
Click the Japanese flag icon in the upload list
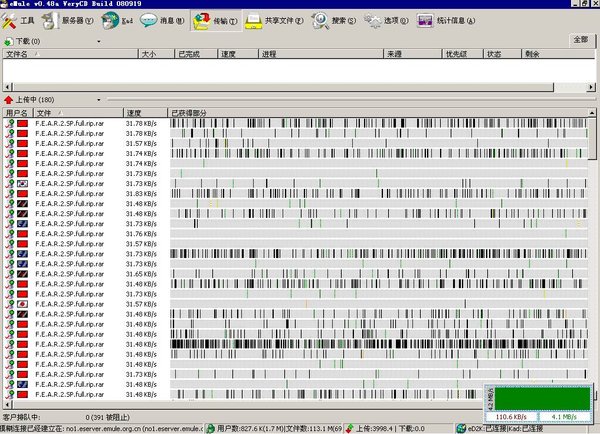pos(22,304)
